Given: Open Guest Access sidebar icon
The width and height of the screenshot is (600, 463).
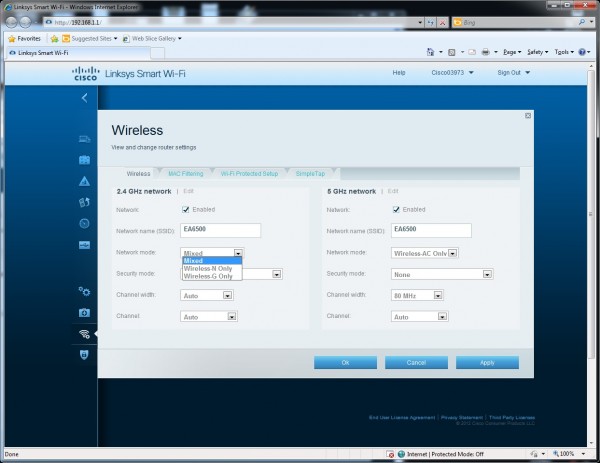Looking at the screenshot, I should click(x=85, y=160).
